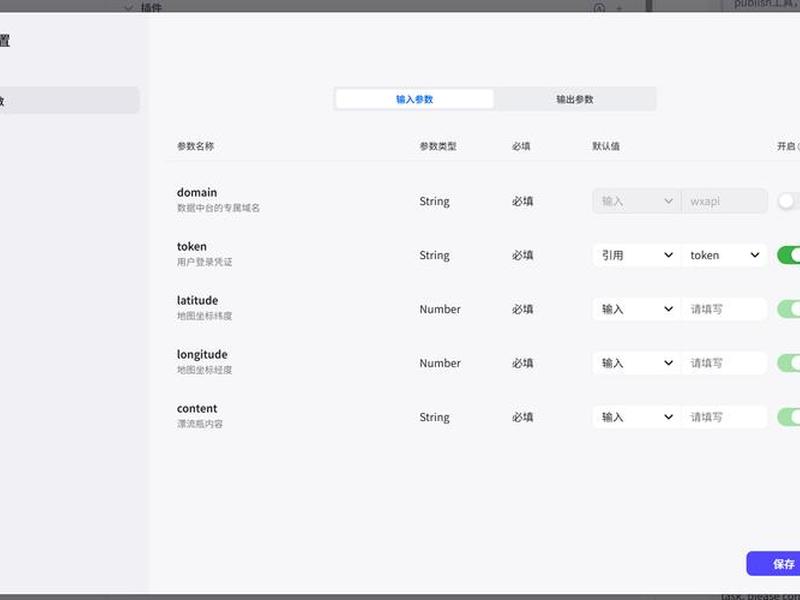The image size is (800, 600).
Task: Click the String type of token
Action: (434, 255)
